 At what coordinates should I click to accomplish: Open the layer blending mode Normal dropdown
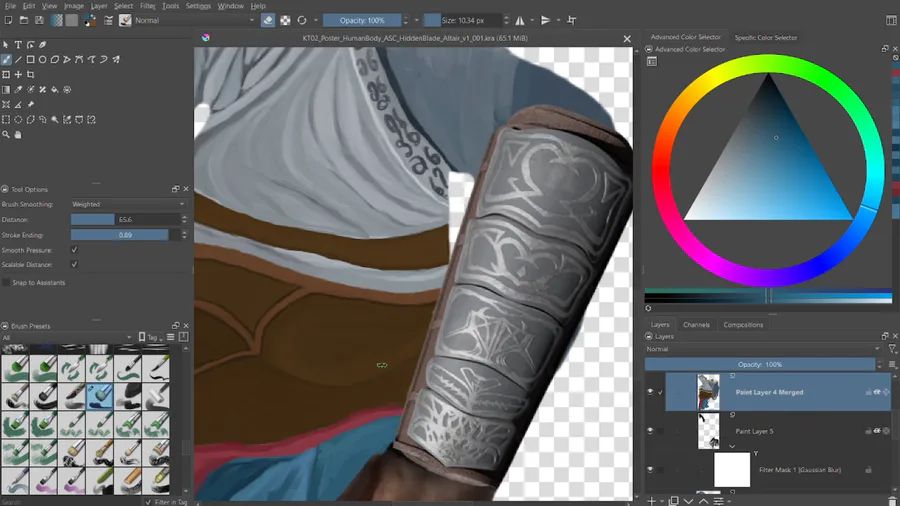pyautogui.click(x=763, y=349)
